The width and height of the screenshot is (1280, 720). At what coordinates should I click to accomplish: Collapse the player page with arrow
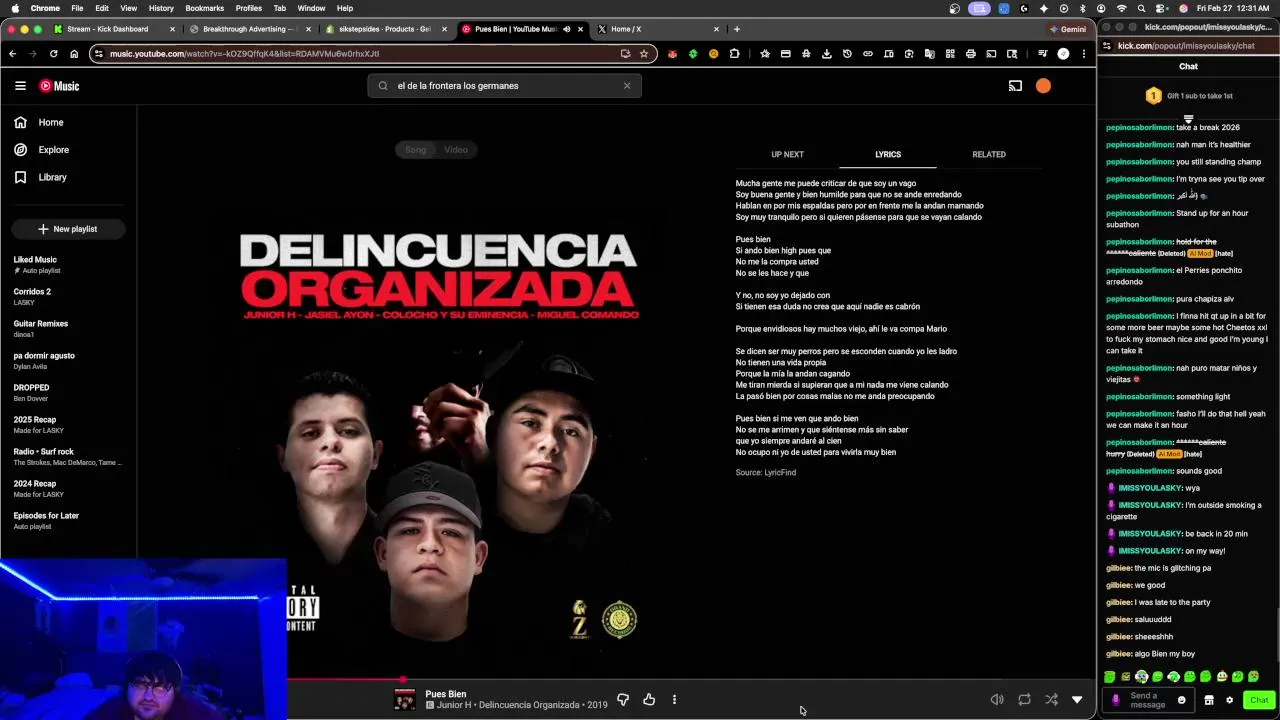click(1077, 700)
